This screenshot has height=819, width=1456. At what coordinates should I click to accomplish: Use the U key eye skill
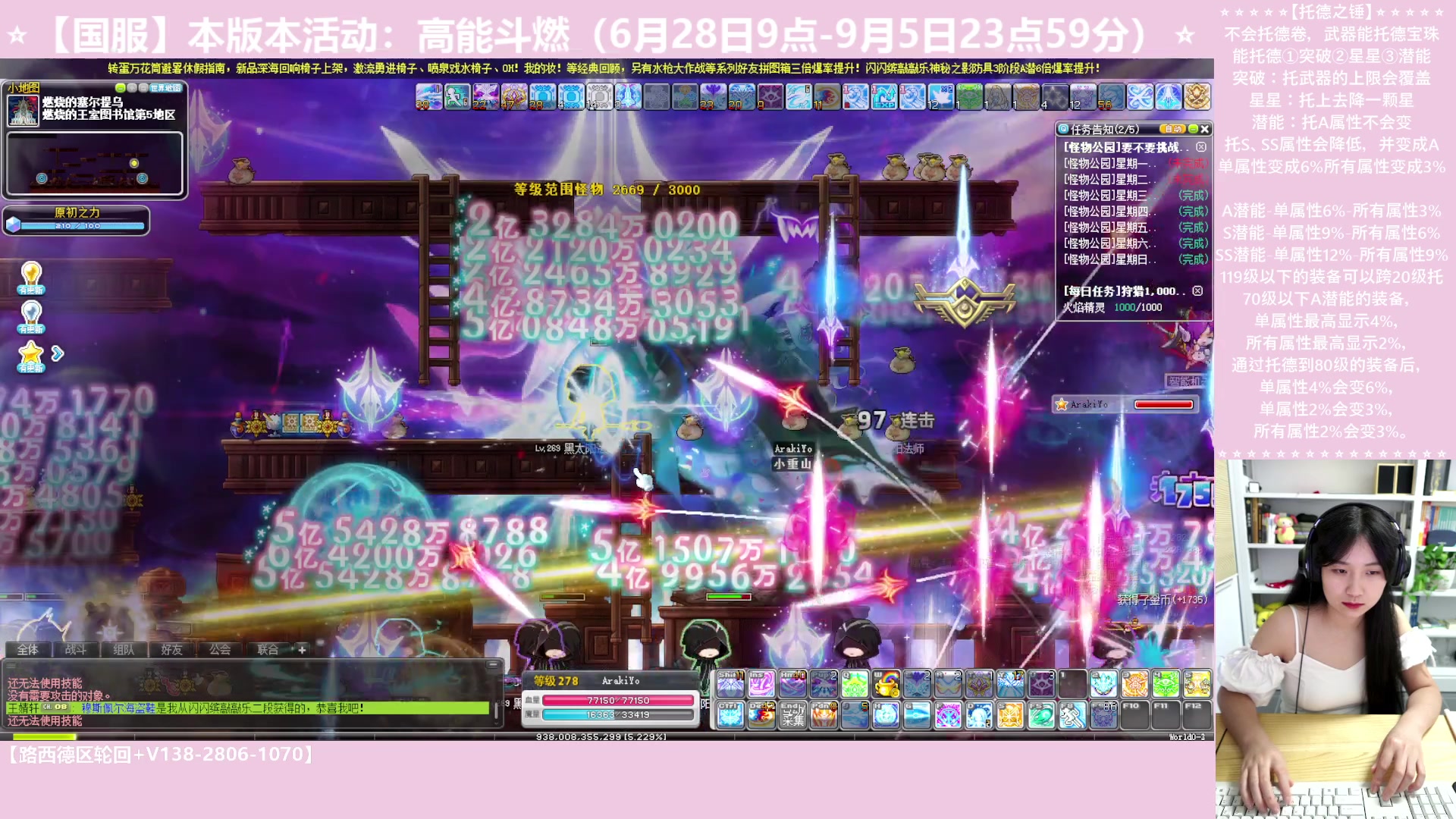click(x=1041, y=683)
